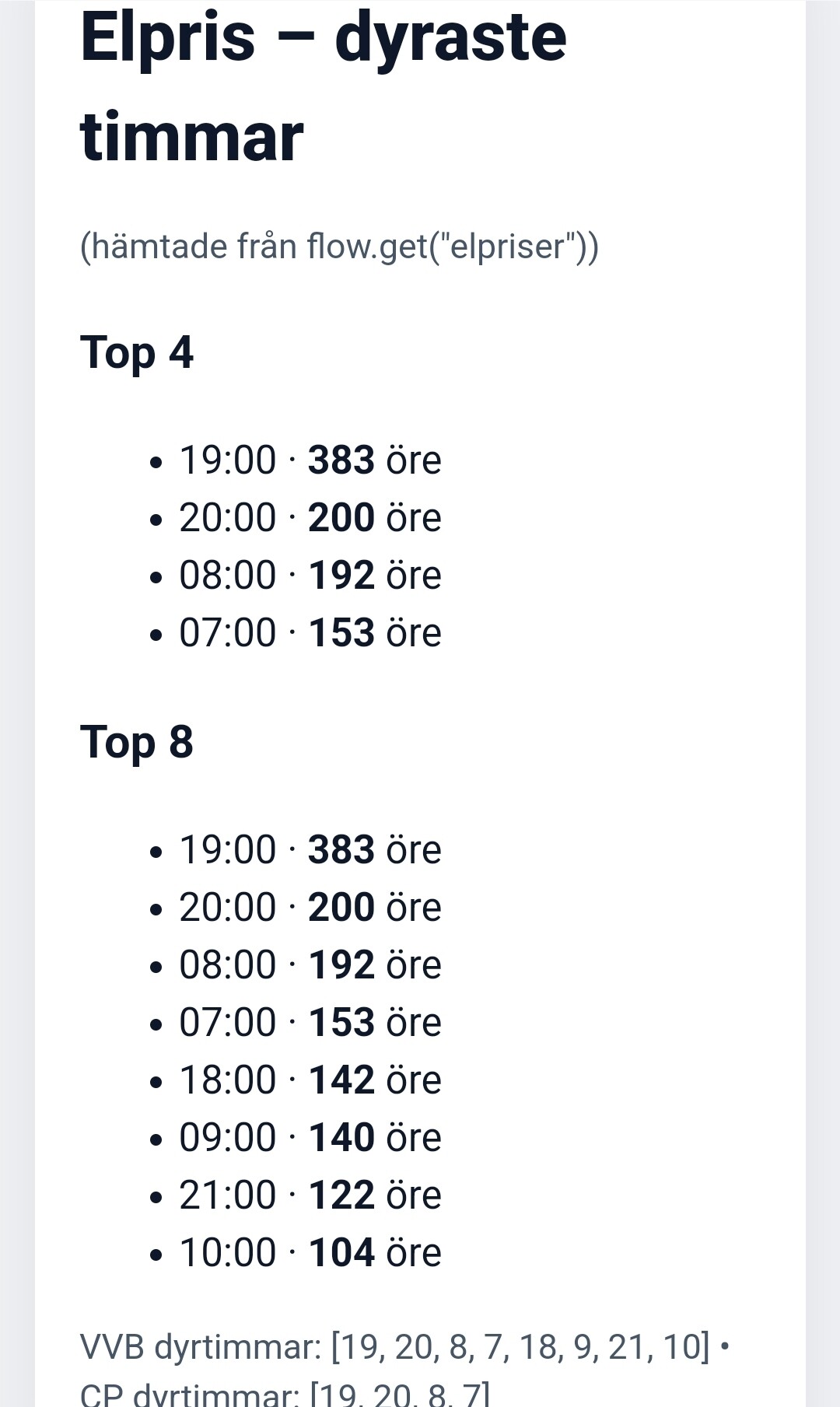
Task: Click the 19:00 time in Top 4 list
Action: click(227, 460)
